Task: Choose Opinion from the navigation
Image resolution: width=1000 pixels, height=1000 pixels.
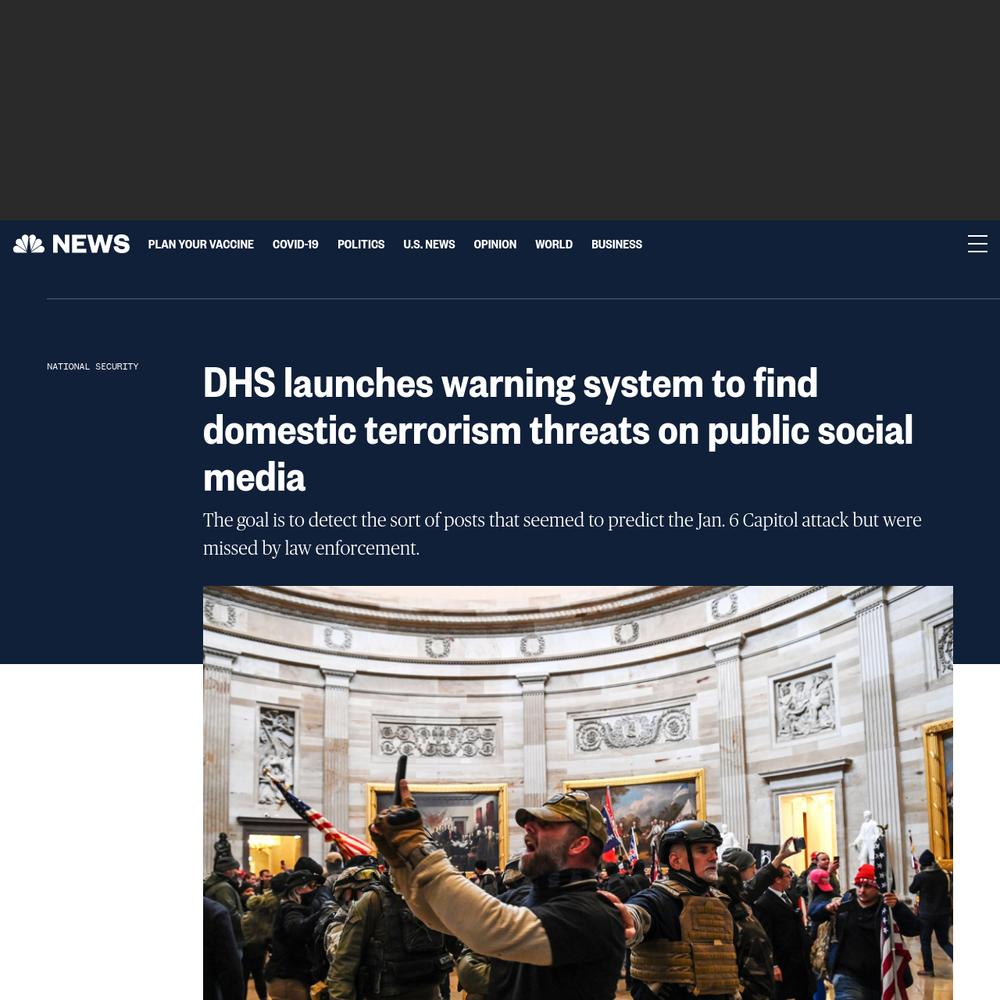Action: (495, 244)
